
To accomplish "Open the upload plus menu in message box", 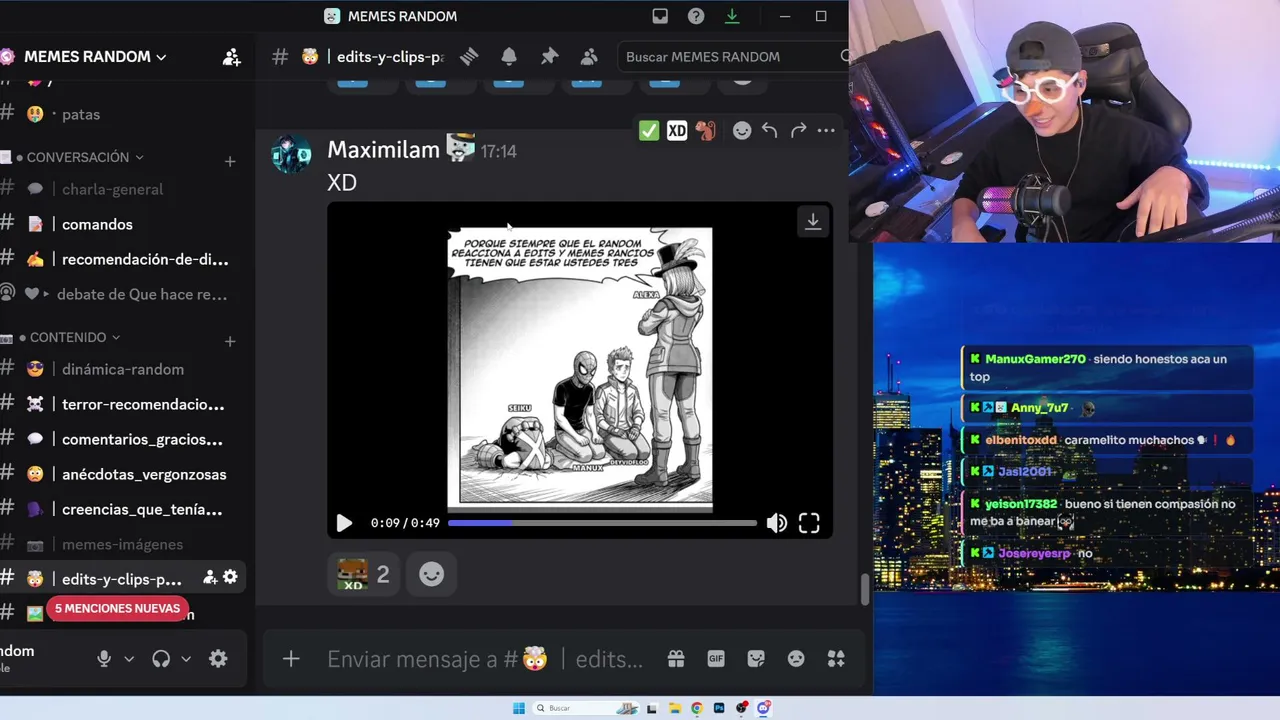I will 291,659.
